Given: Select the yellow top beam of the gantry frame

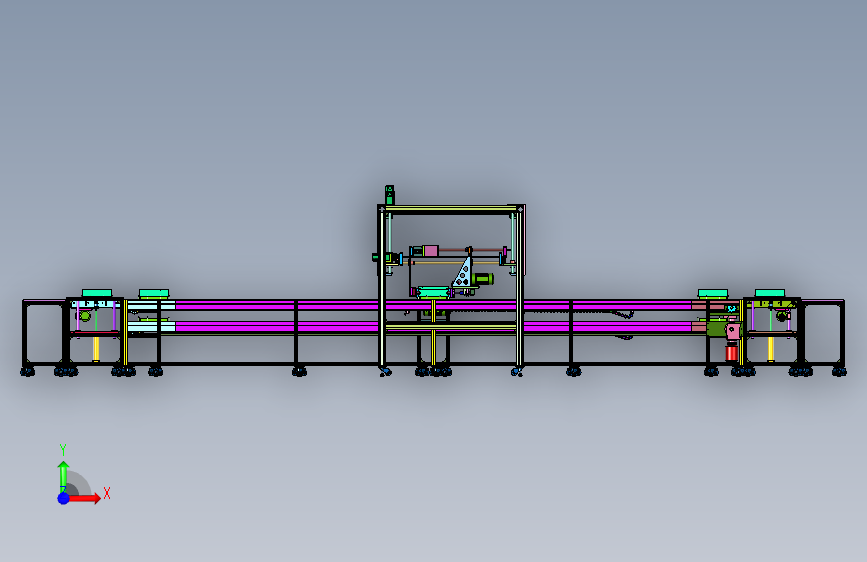Looking at the screenshot, I should click(x=451, y=209).
